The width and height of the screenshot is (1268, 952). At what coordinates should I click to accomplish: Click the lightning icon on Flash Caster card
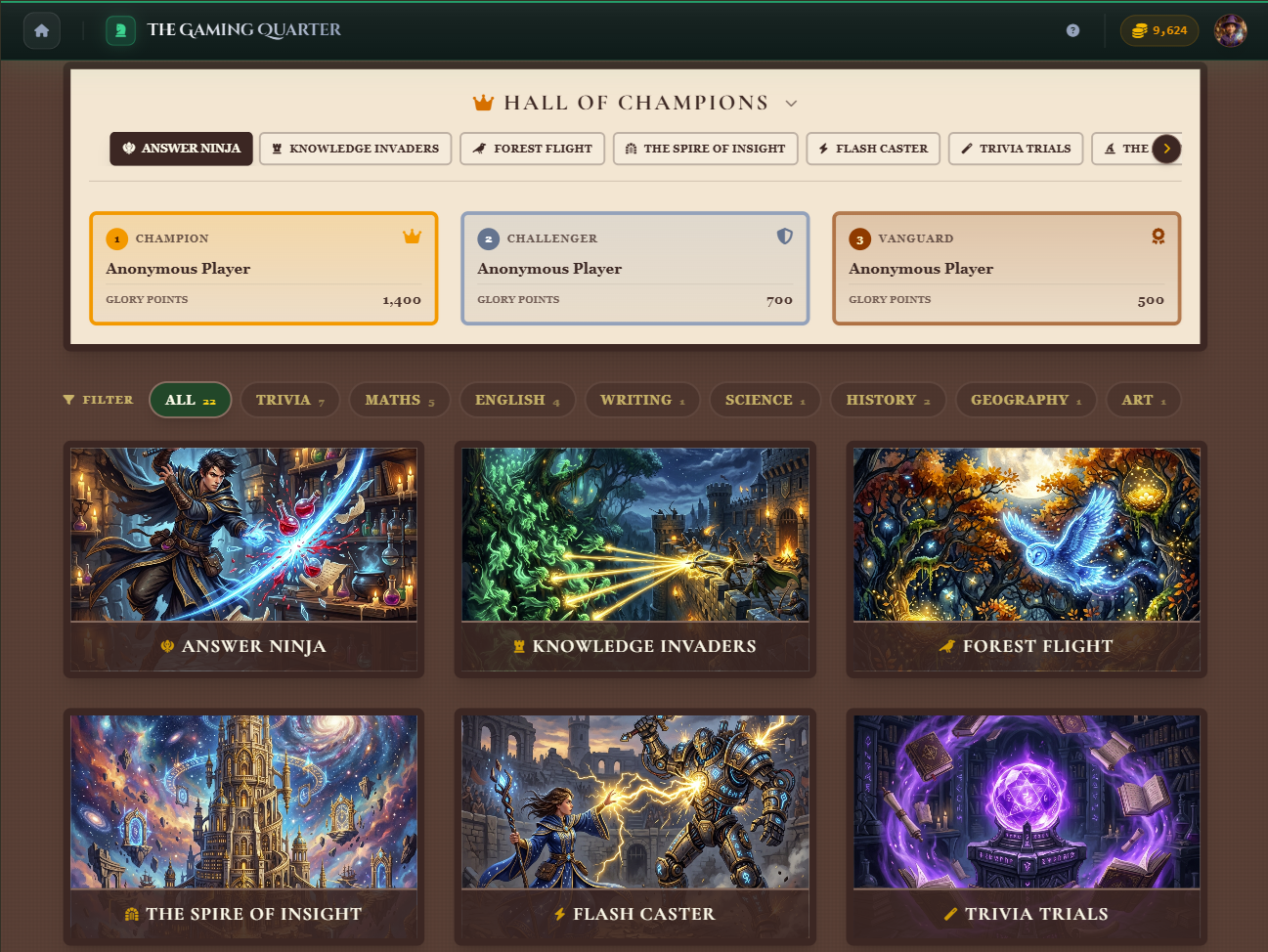point(560,915)
